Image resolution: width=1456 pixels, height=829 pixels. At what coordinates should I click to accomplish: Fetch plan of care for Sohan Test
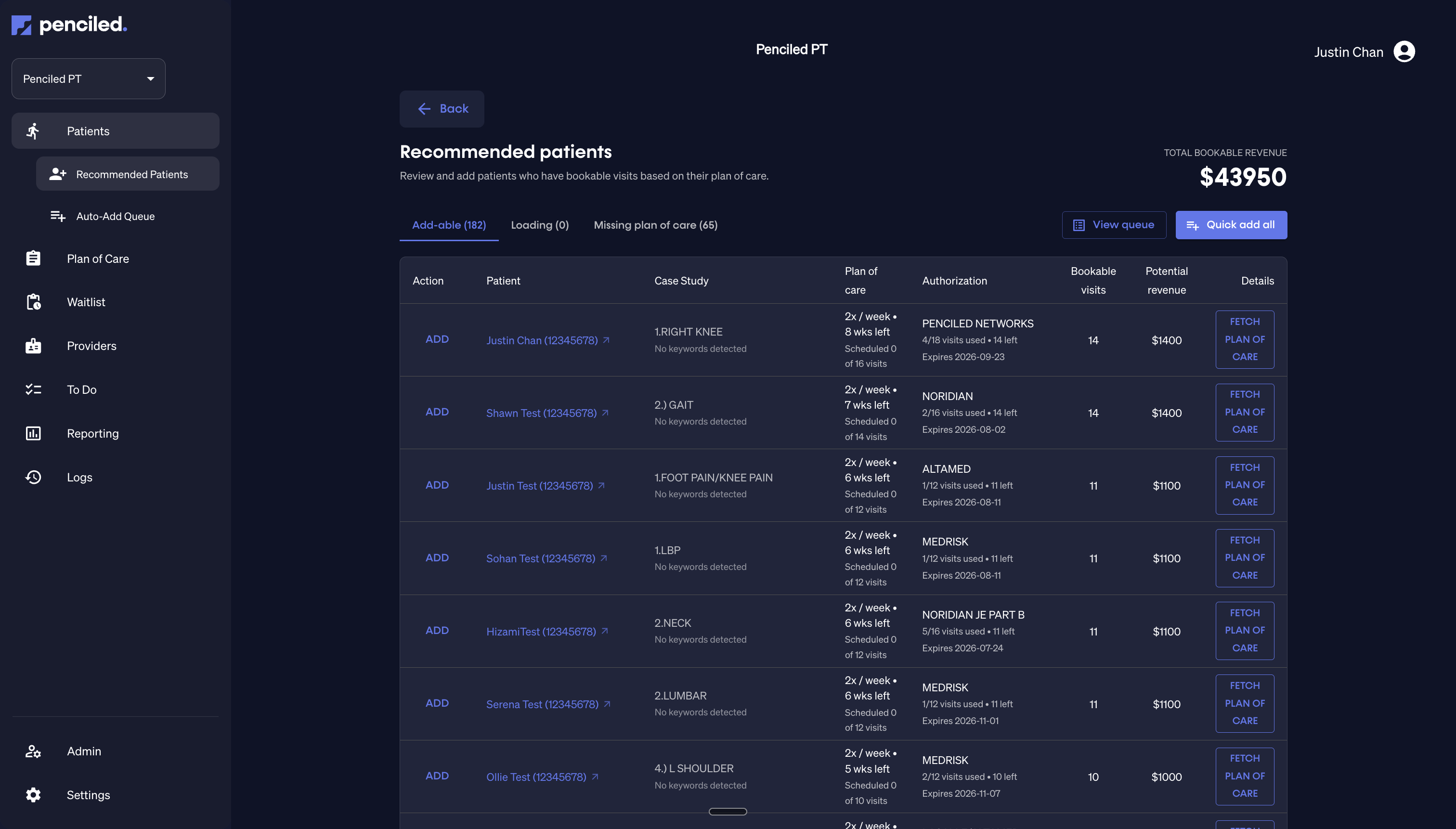coord(1245,558)
